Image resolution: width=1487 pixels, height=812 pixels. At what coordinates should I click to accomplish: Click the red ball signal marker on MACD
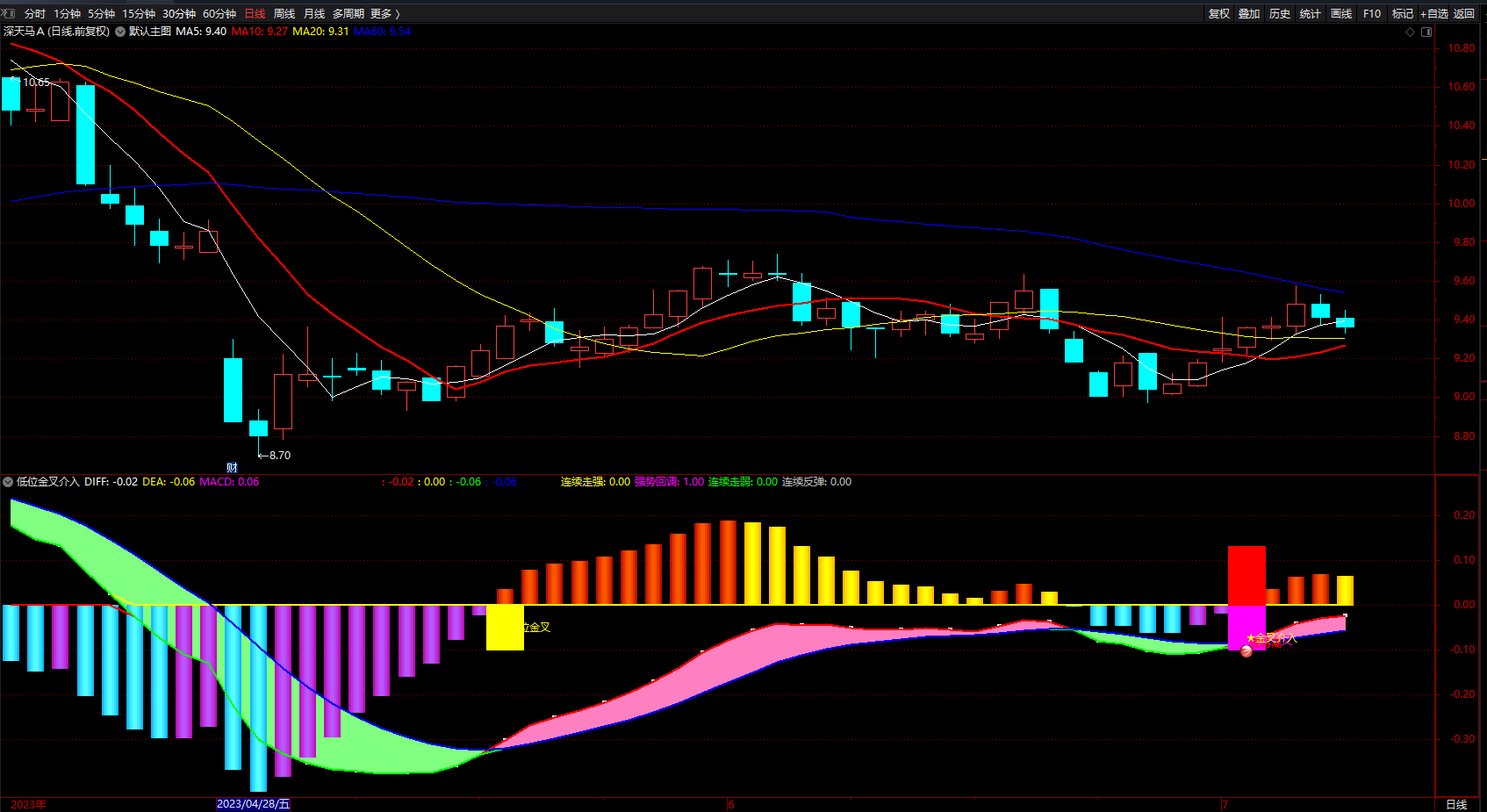1246,650
